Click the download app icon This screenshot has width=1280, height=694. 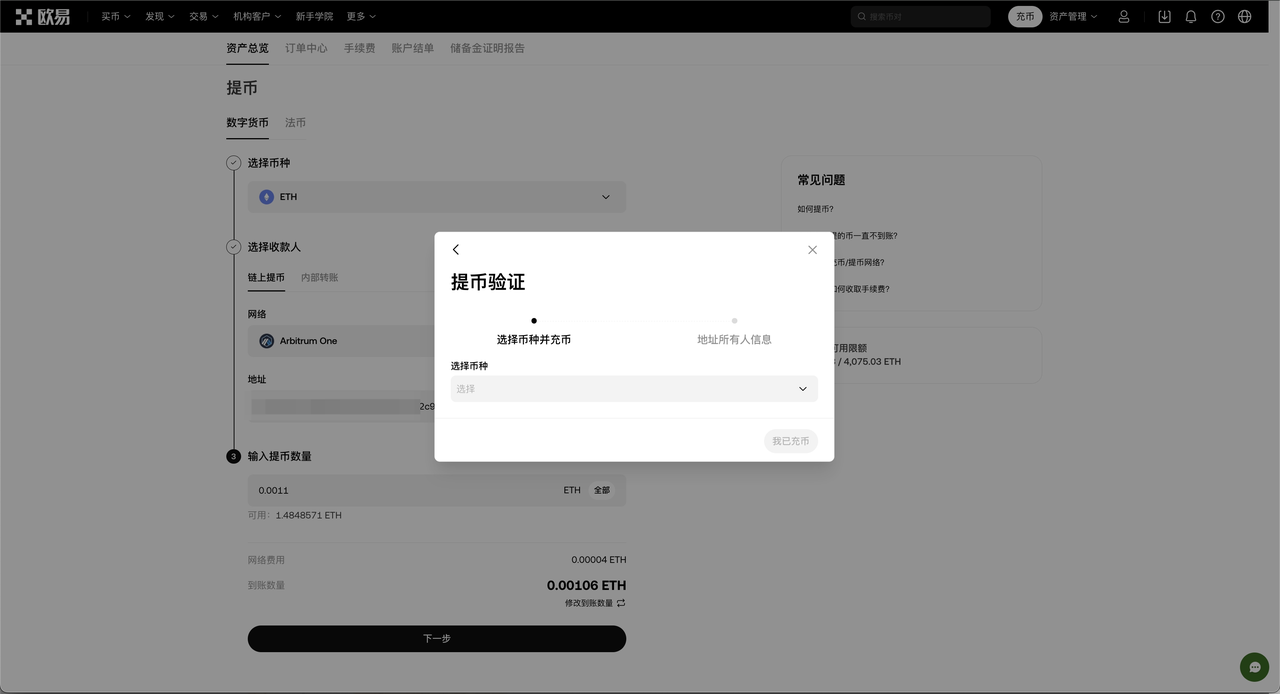coord(1164,17)
